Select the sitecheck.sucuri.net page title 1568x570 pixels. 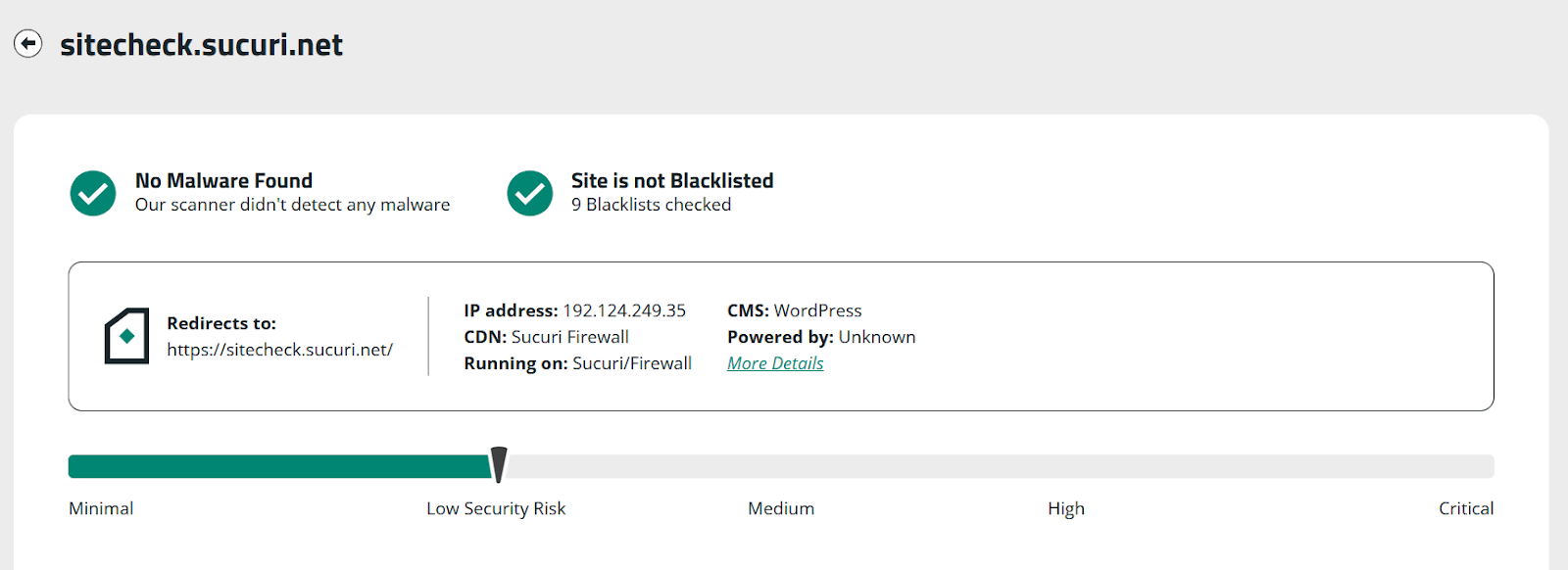pyautogui.click(x=201, y=44)
